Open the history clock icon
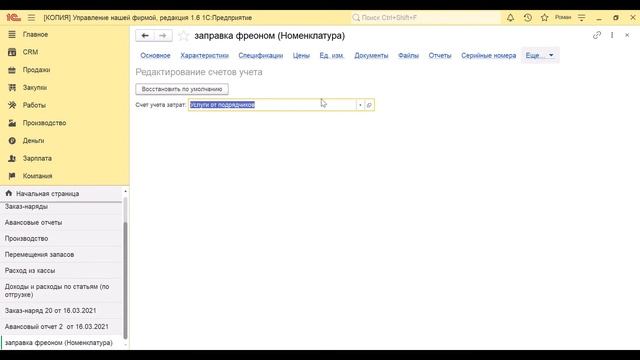 click(528, 18)
